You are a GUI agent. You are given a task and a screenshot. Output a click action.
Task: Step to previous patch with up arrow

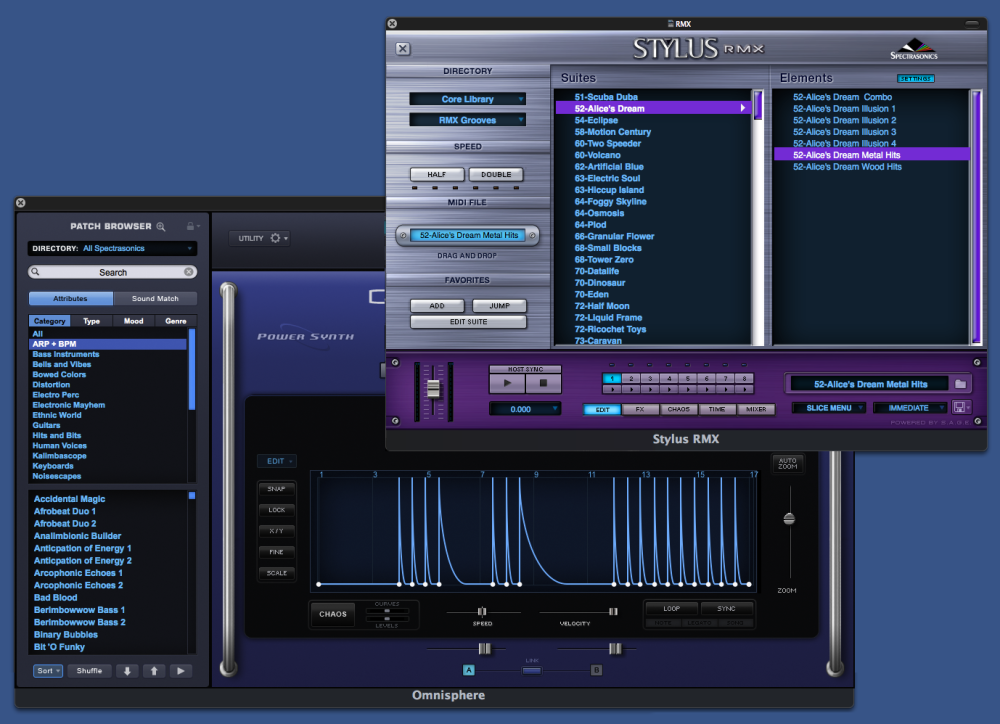(154, 670)
